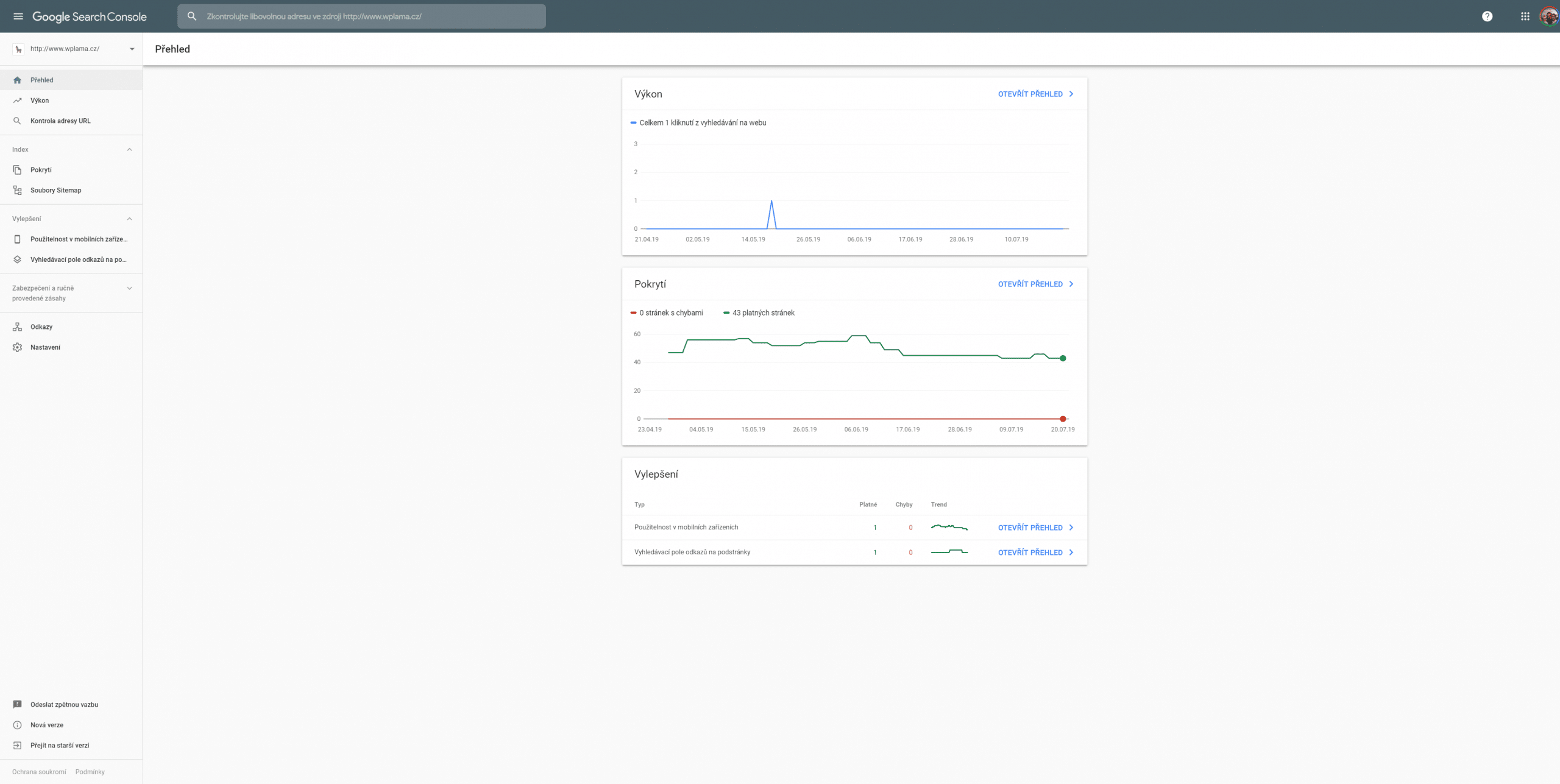Click 'Celkem 1 kliknutí z vyhledávání' legend
Viewport: 1560px width, 784px height.
[703, 123]
